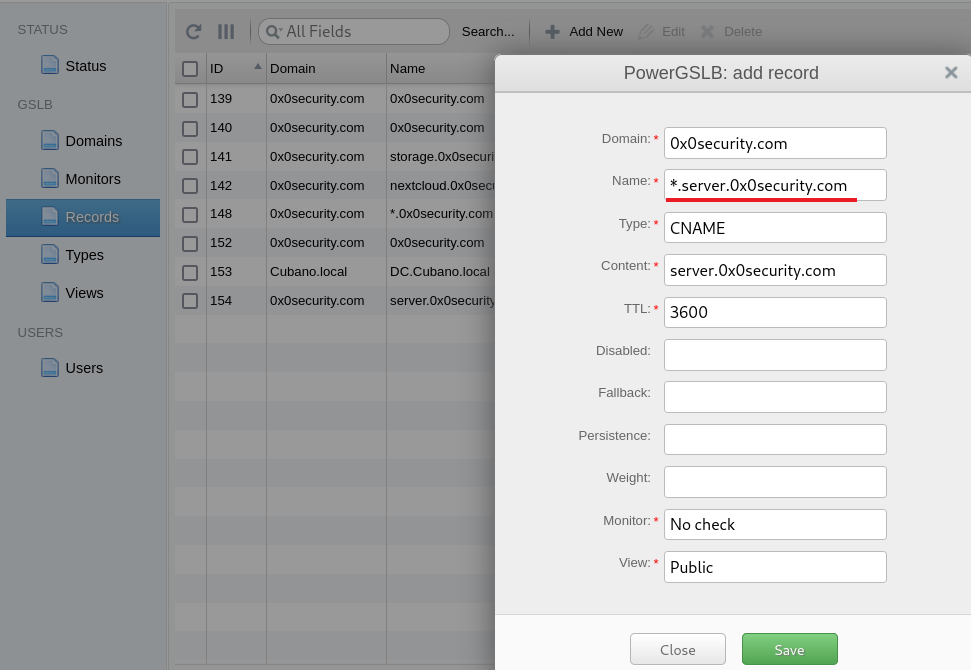Open the column chooser icon
Screen dimensions: 971x670
(x=226, y=32)
